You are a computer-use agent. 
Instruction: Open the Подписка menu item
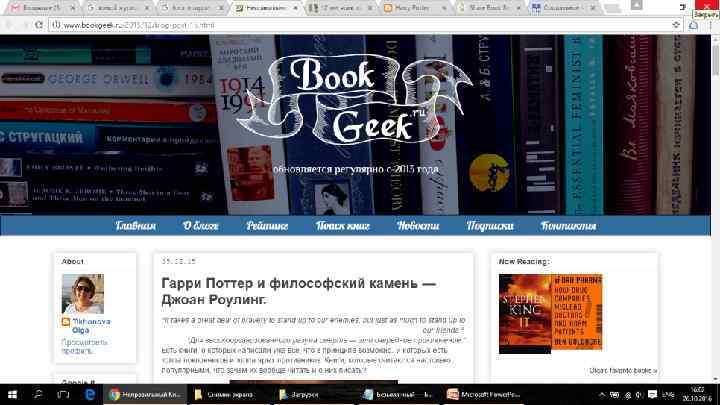tap(490, 226)
